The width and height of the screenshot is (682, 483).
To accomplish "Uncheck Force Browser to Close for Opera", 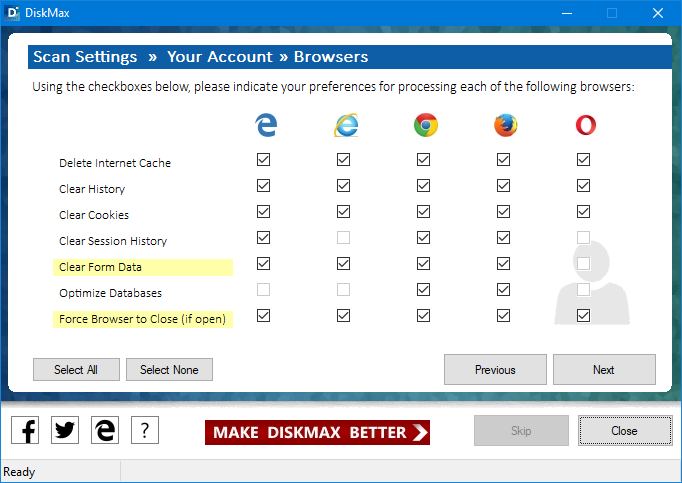I will 583,315.
